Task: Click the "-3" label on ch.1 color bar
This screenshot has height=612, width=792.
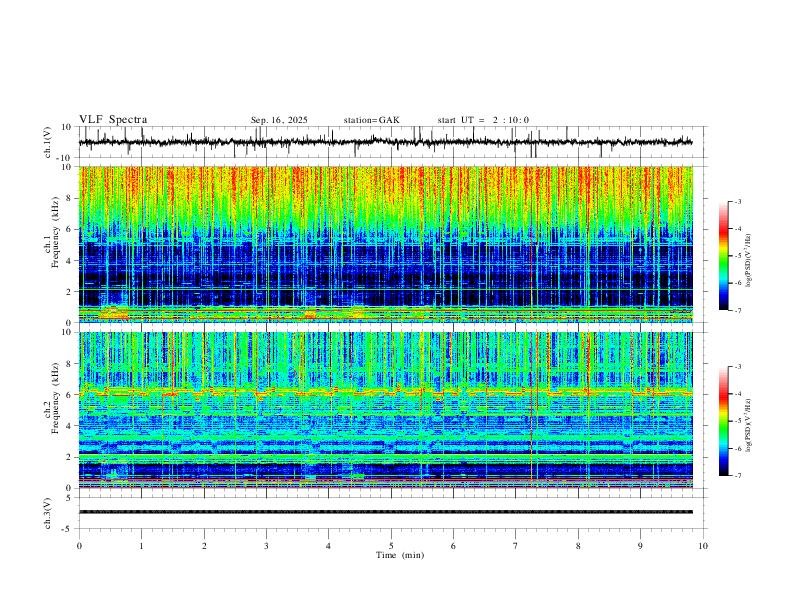Action: pos(737,201)
